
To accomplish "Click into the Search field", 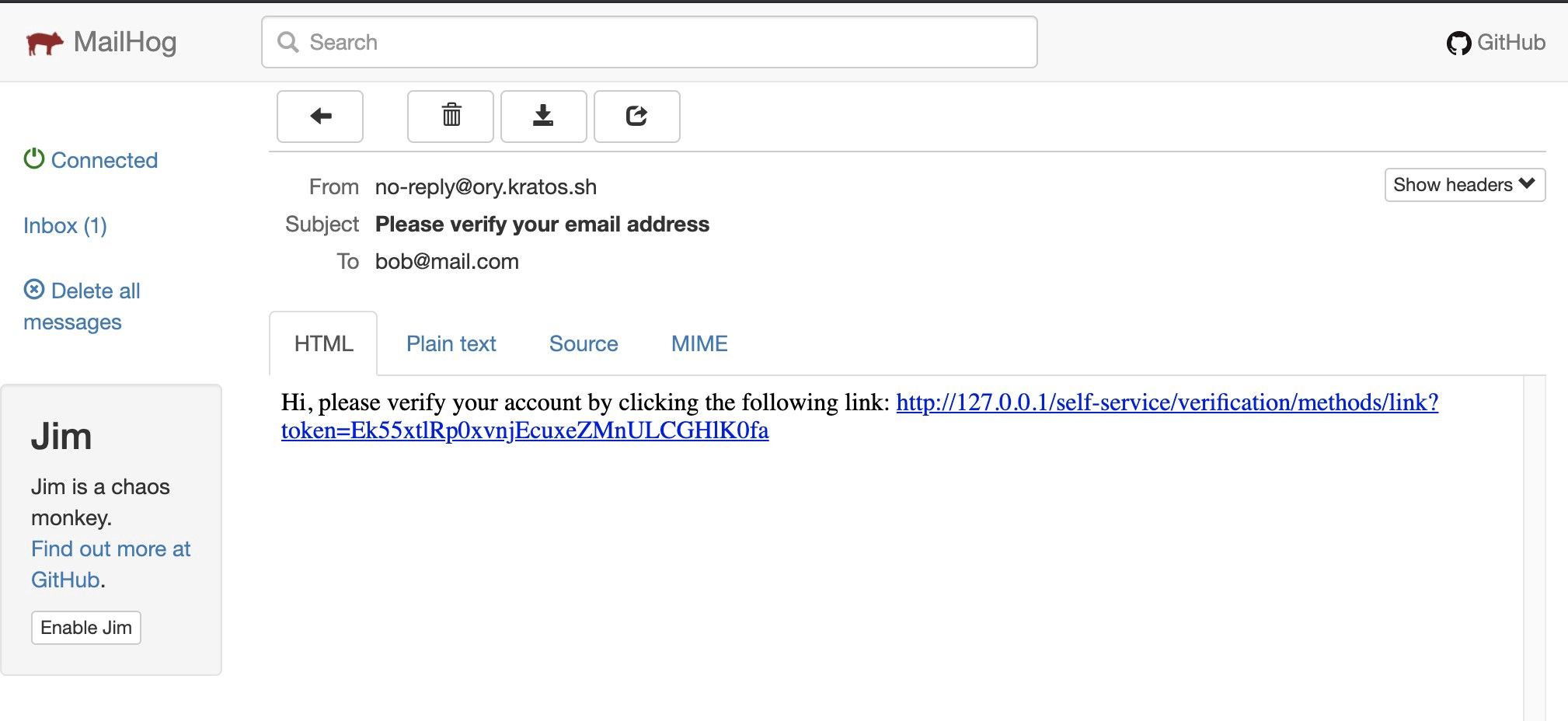I will (650, 42).
